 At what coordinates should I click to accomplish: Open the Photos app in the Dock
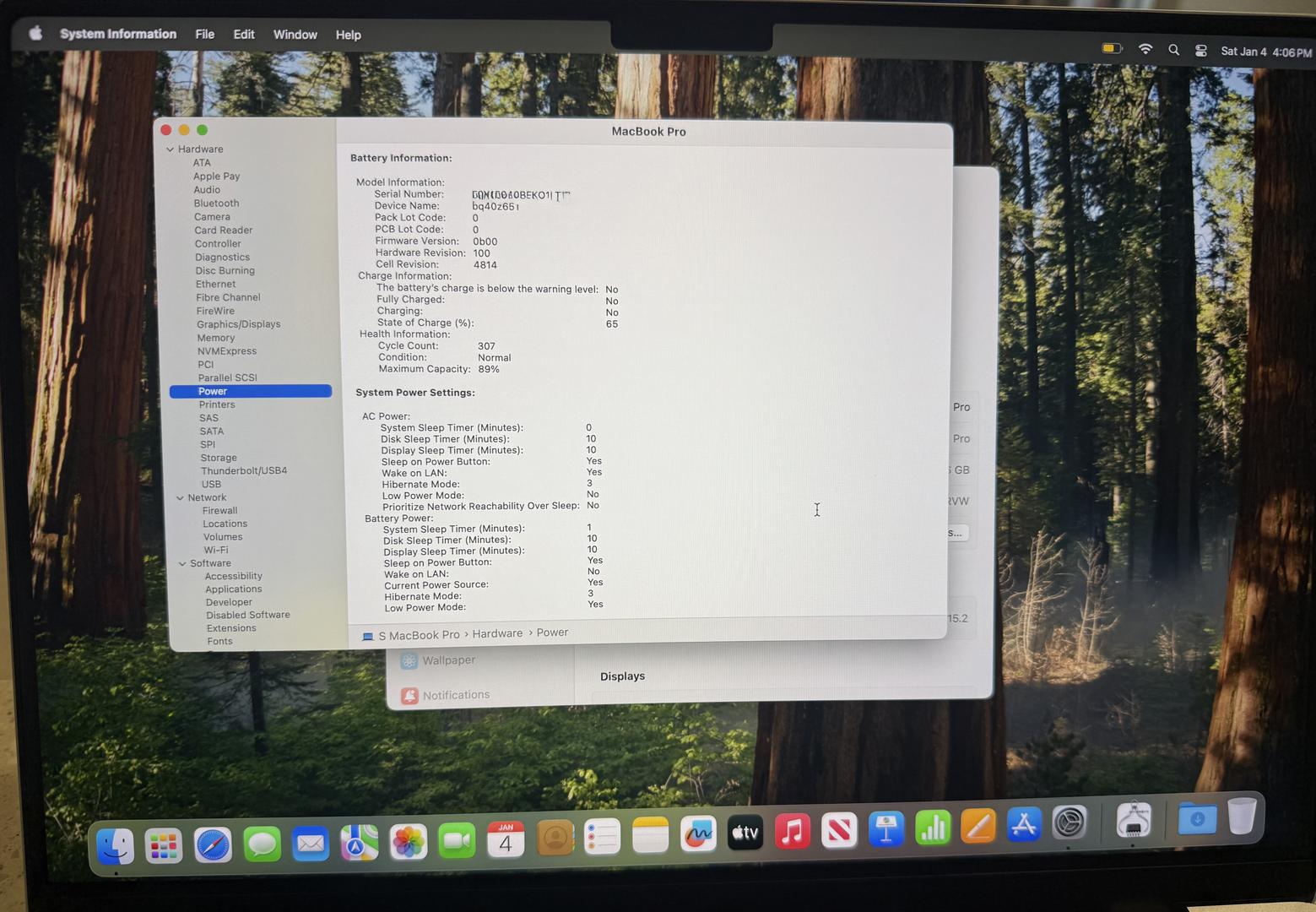click(409, 841)
